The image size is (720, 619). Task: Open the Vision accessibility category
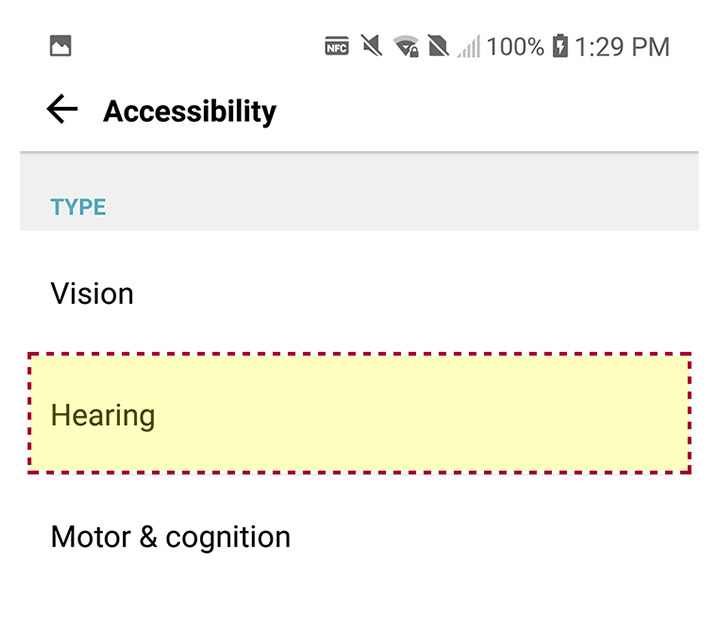point(92,293)
